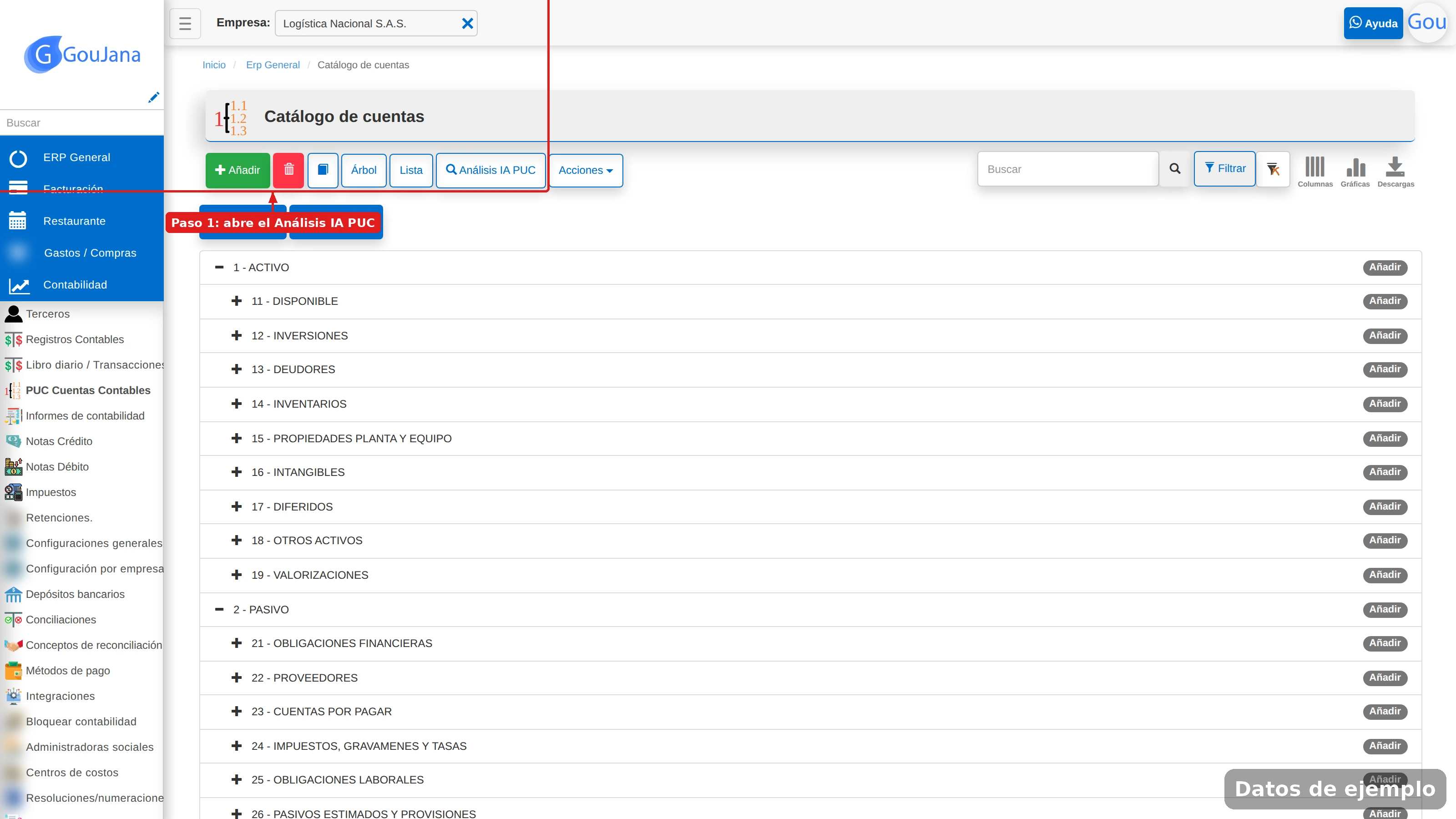The height and width of the screenshot is (819, 1456).
Task: Toggle the hamburger sidebar menu button
Action: 185,23
